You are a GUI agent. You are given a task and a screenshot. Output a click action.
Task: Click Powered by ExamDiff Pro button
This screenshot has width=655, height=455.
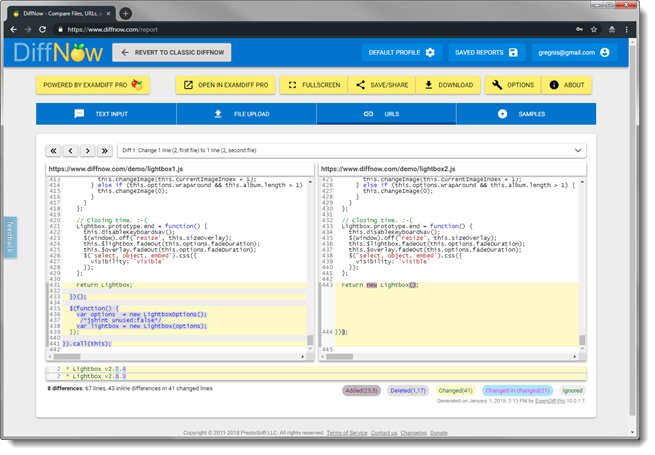[x=93, y=85]
